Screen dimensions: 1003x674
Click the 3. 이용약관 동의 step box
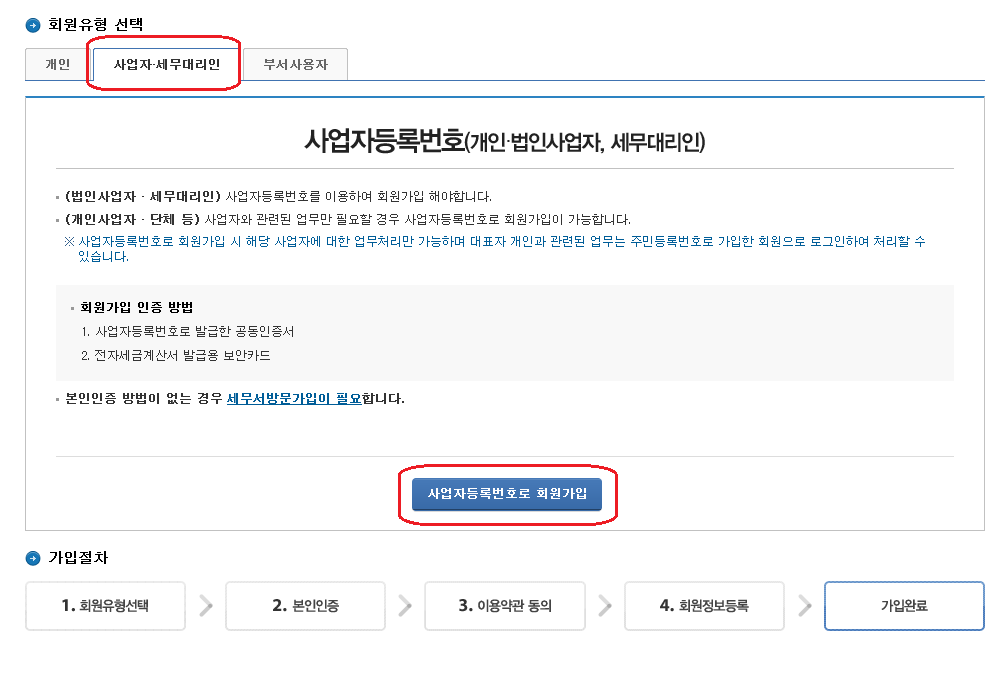click(504, 605)
